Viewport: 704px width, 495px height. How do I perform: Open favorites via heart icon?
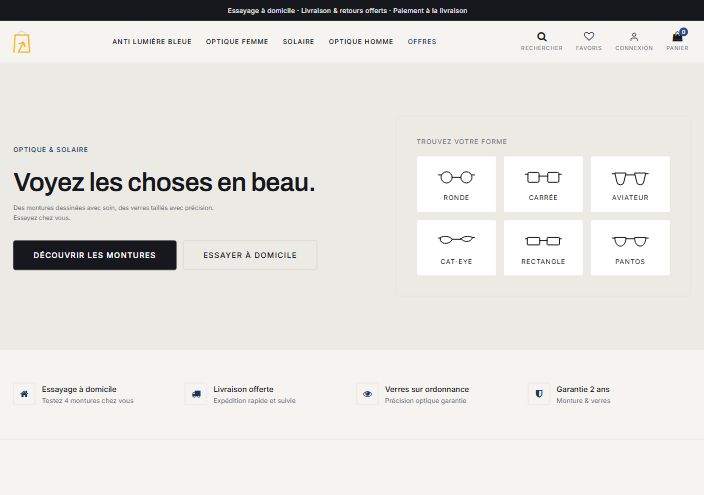[589, 36]
